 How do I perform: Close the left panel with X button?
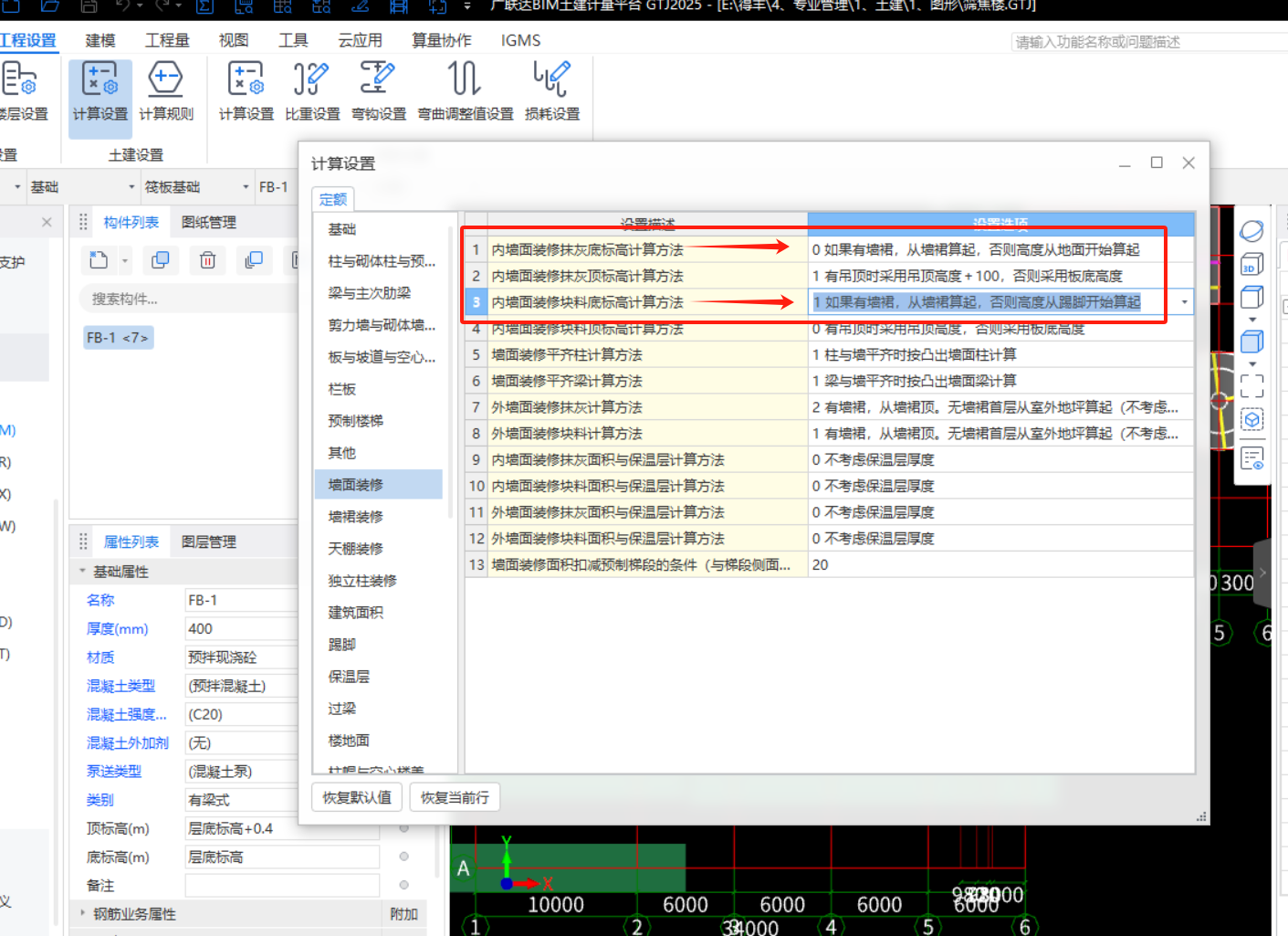47,222
